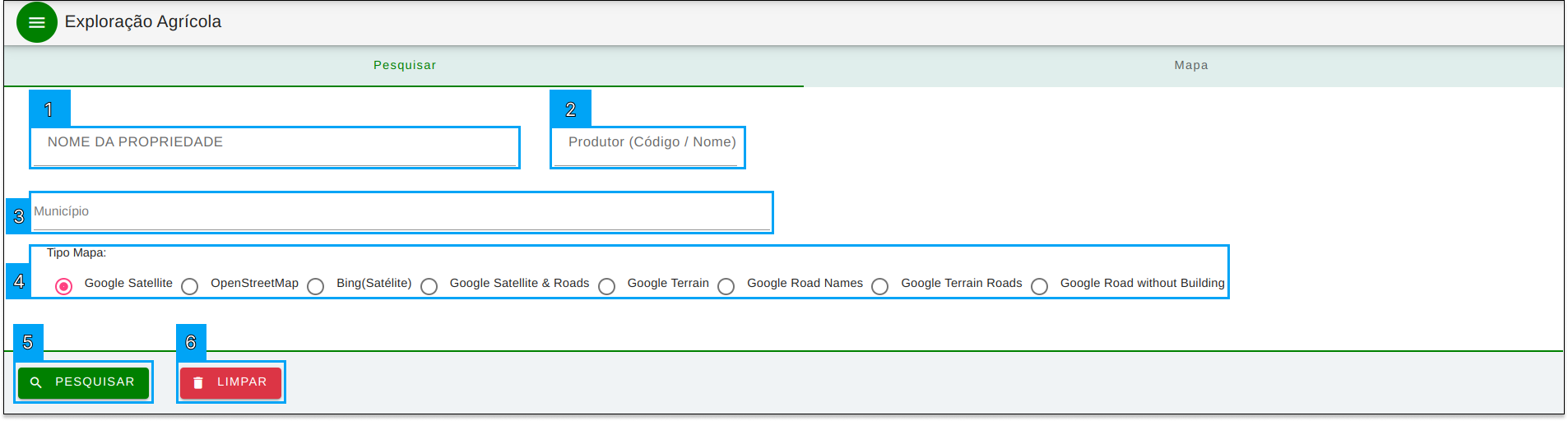Select Google Road Names option
Screen dimensions: 1568x421
pyautogui.click(x=726, y=286)
